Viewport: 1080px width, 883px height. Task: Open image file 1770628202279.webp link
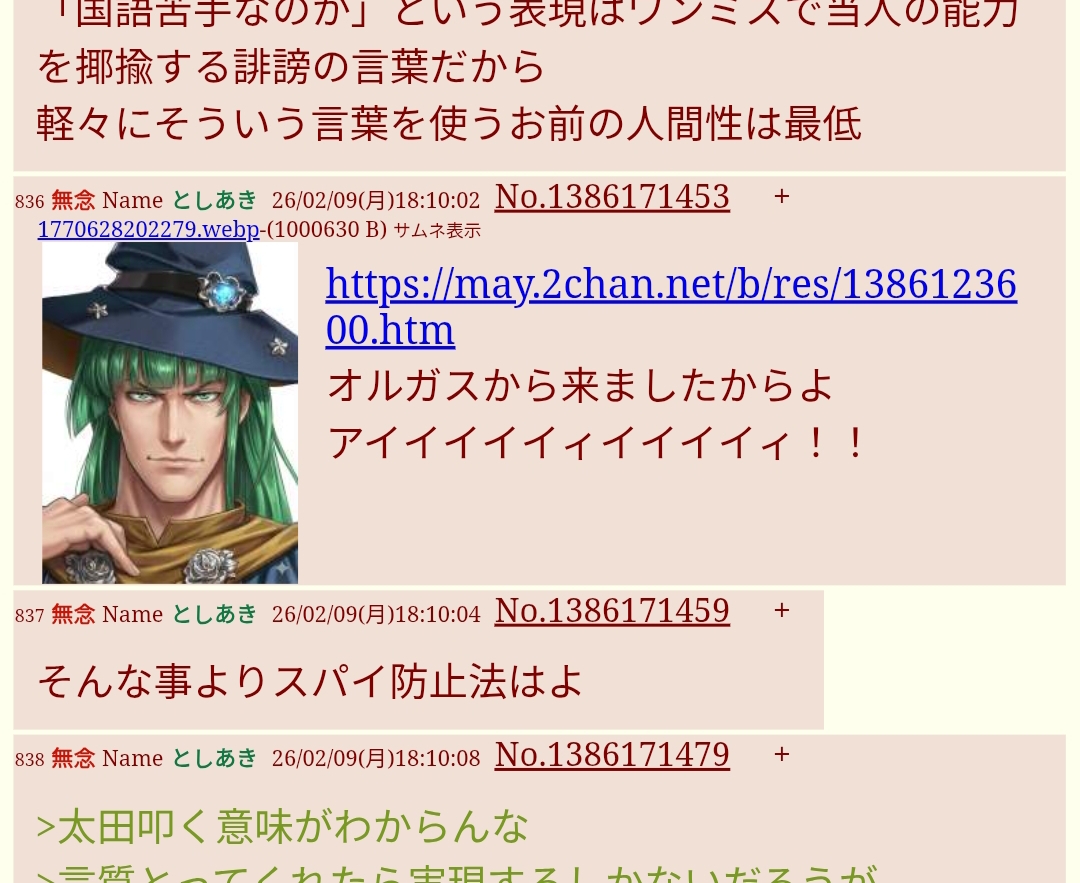click(148, 229)
